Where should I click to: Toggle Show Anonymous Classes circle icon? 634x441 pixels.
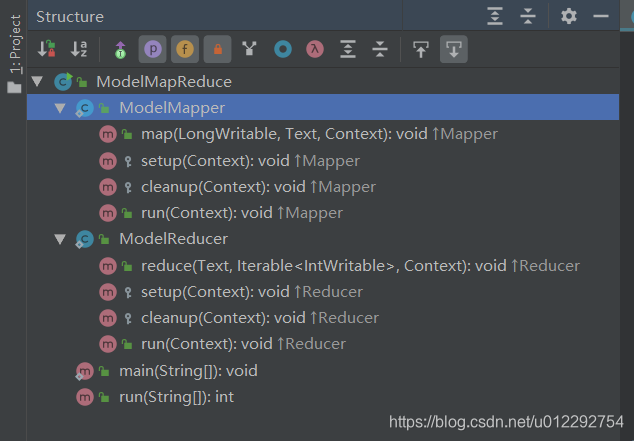point(283,49)
